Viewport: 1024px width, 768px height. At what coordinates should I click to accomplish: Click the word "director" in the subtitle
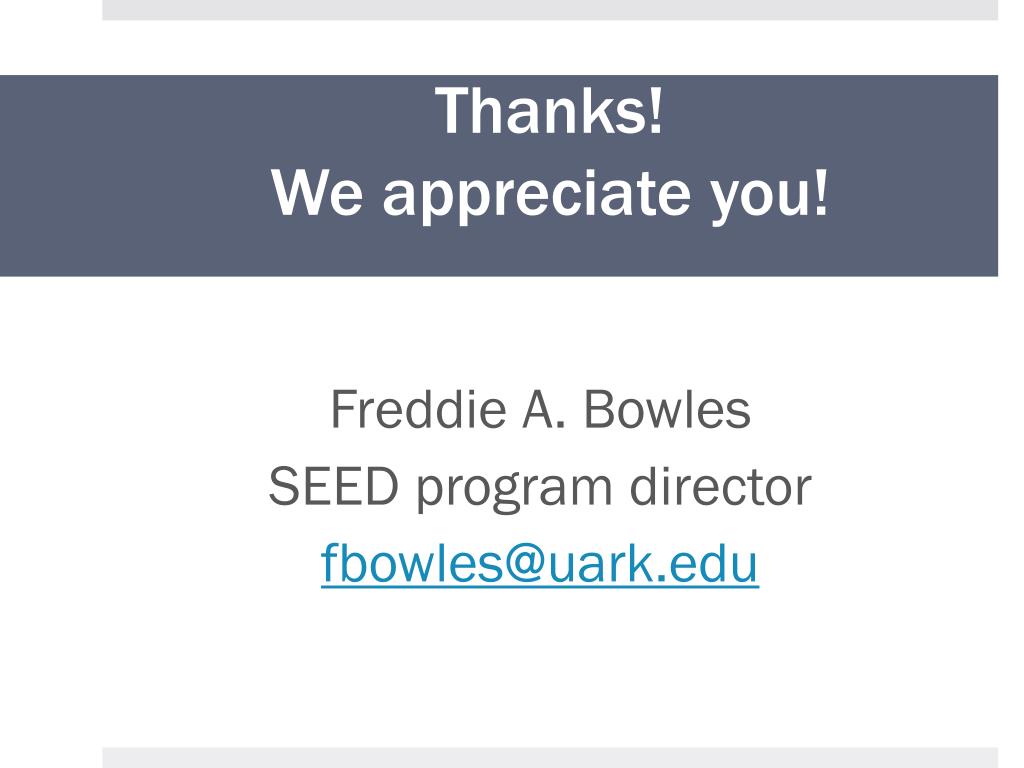(720, 486)
